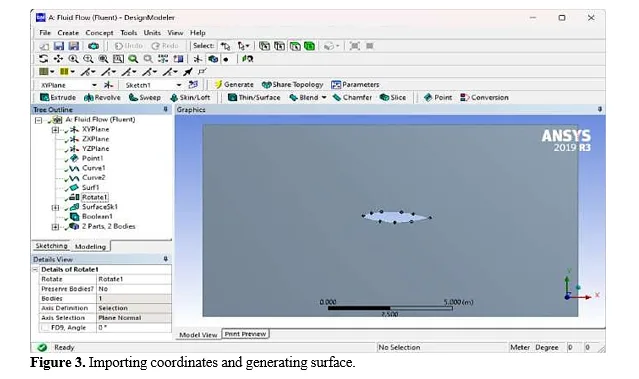639x379 pixels.
Task: Click the Sweep tool
Action: [x=145, y=98]
